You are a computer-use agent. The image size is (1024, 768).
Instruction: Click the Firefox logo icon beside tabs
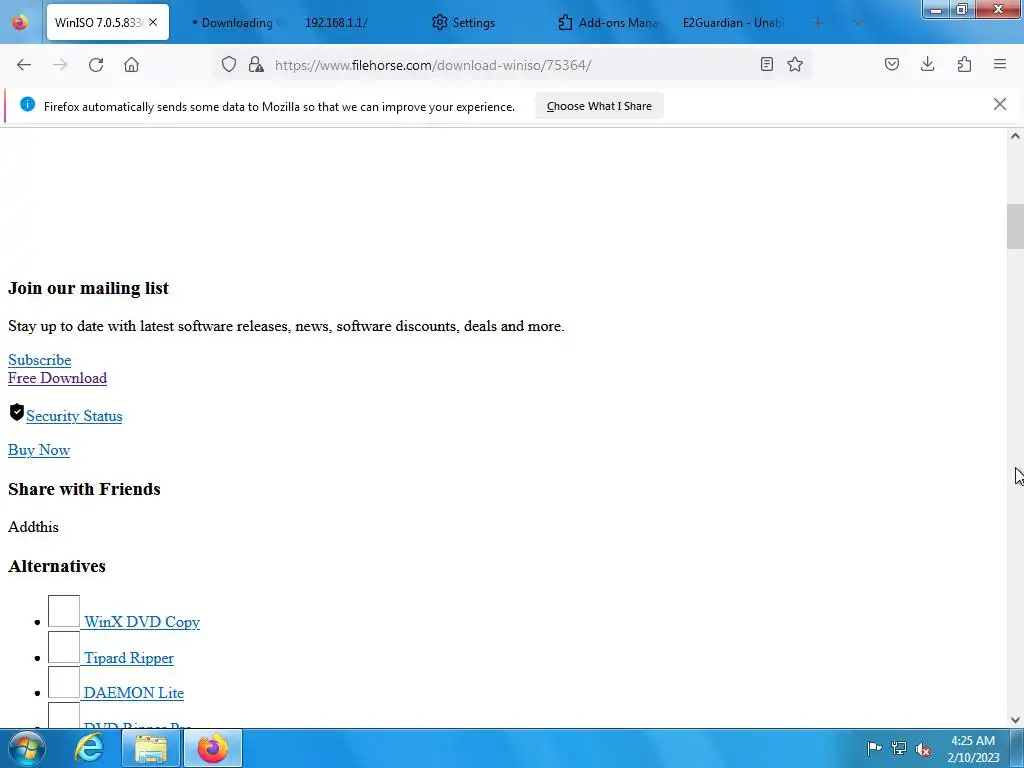[20, 22]
